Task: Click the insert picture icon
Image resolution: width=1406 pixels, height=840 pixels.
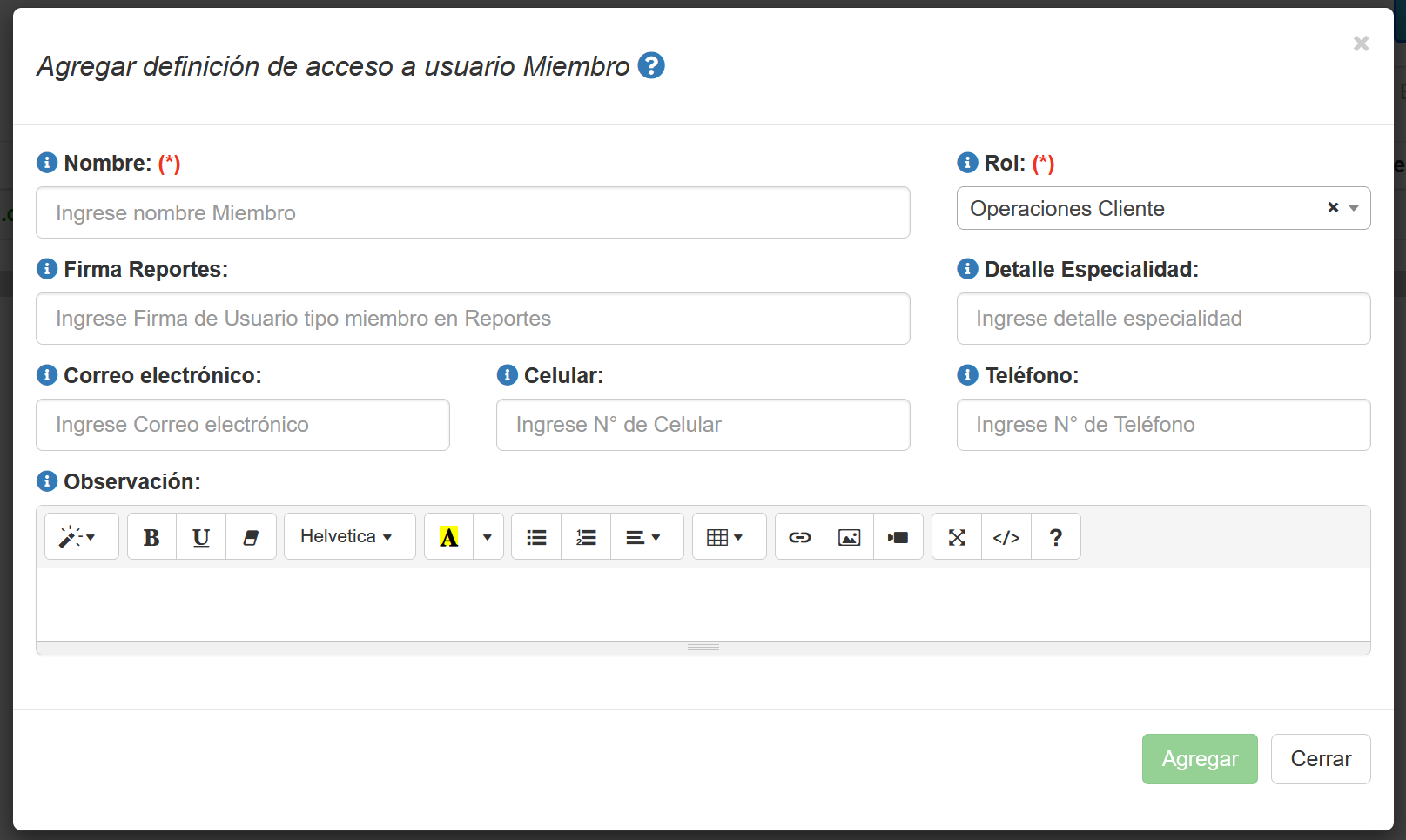Action: [x=849, y=537]
